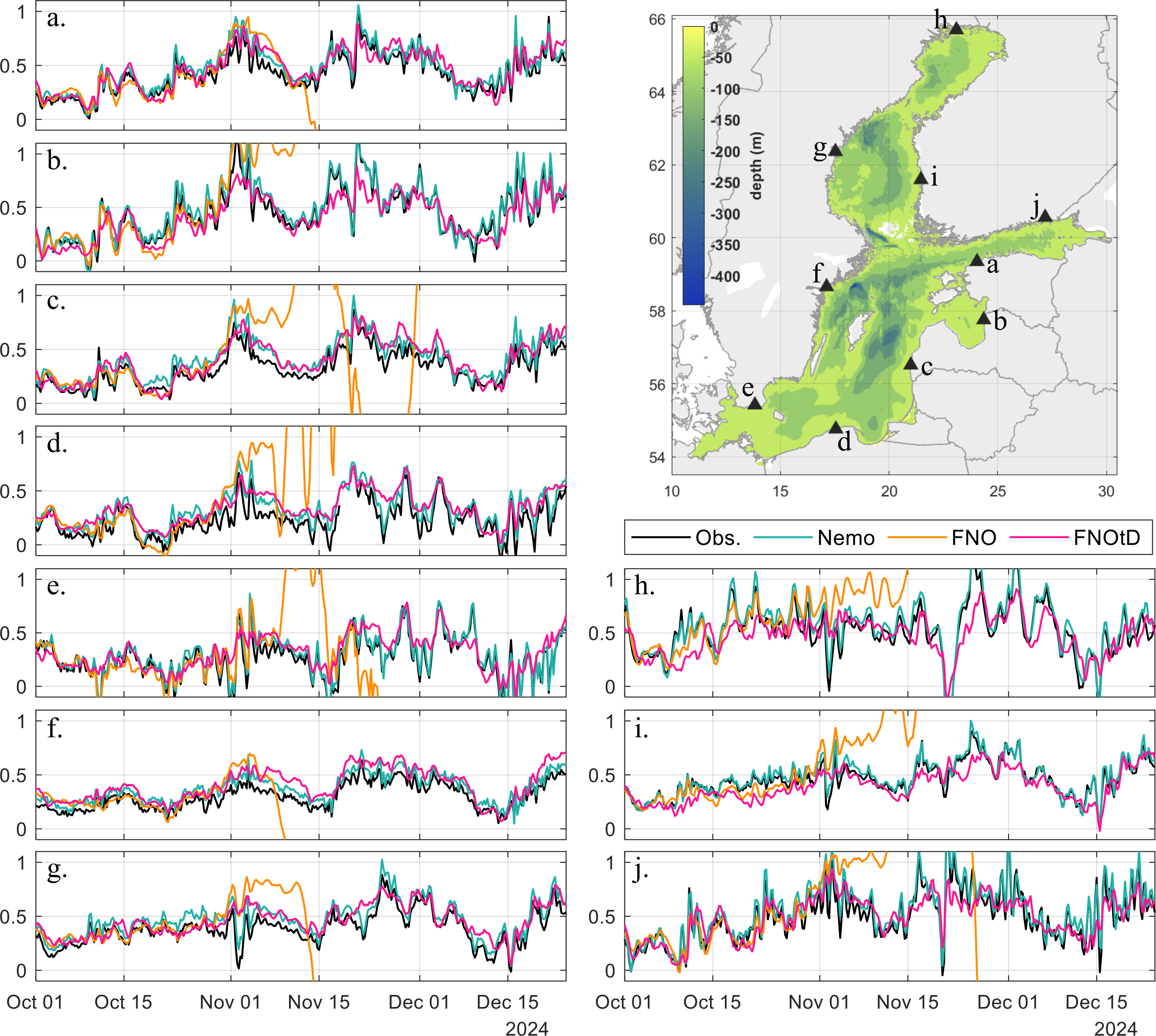
Task: Click the 'Dec 15' tick in panel j
Action: pyautogui.click(x=1096, y=1002)
